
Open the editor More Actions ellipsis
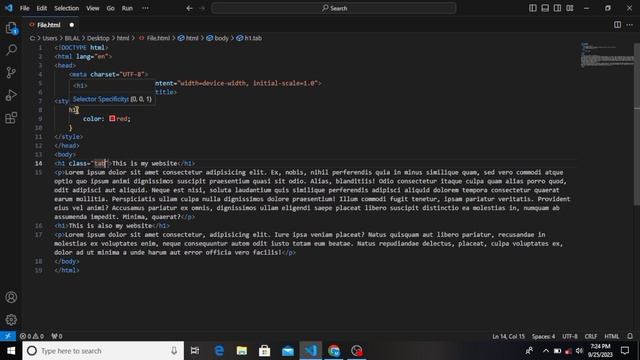point(629,24)
